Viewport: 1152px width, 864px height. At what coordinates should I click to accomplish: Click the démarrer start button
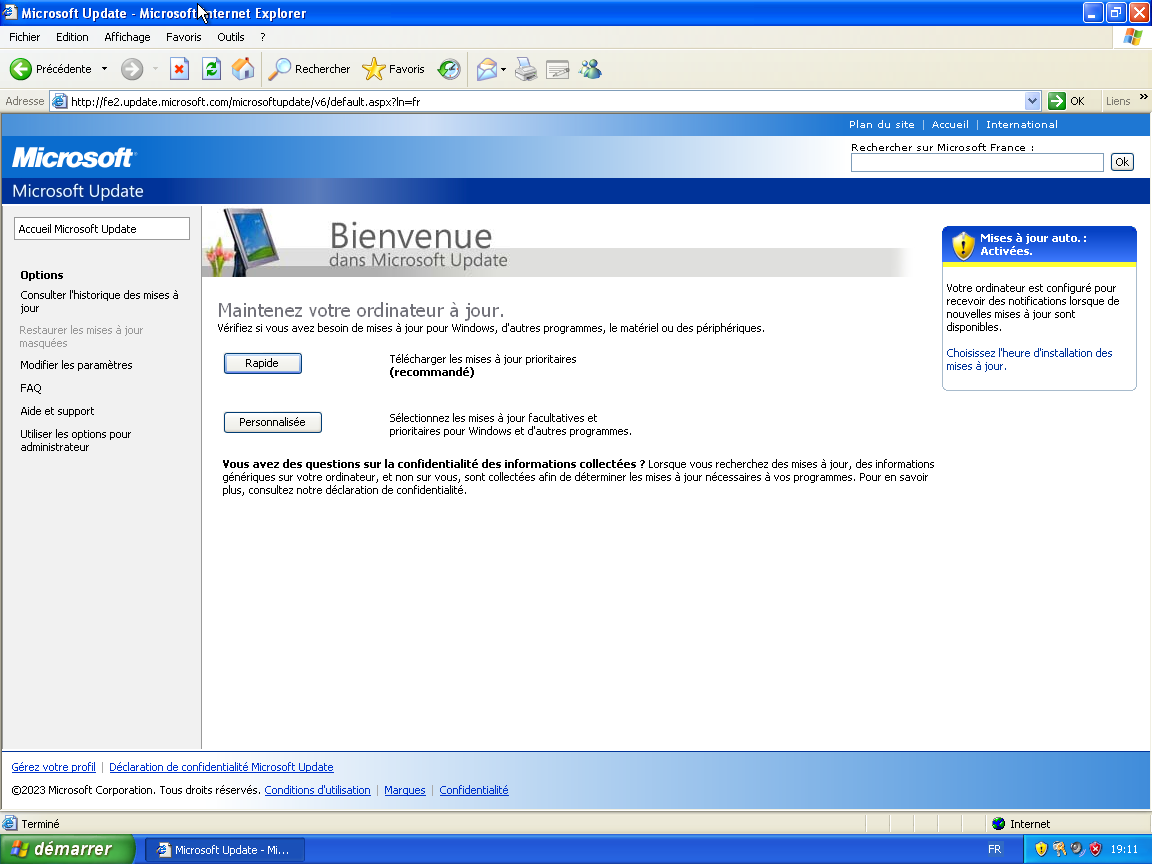(68, 849)
